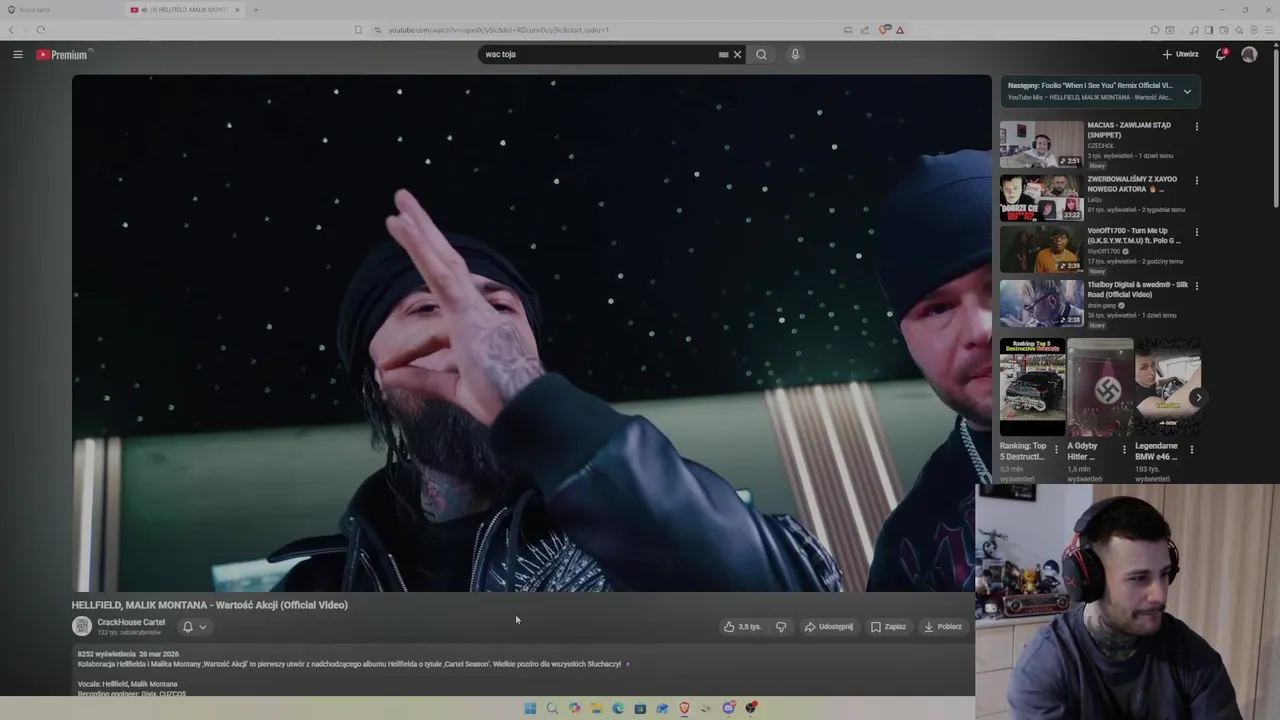Viewport: 1280px width, 720px height.
Task: Open VonOff1700 - Turn Me Up title
Action: (1134, 236)
